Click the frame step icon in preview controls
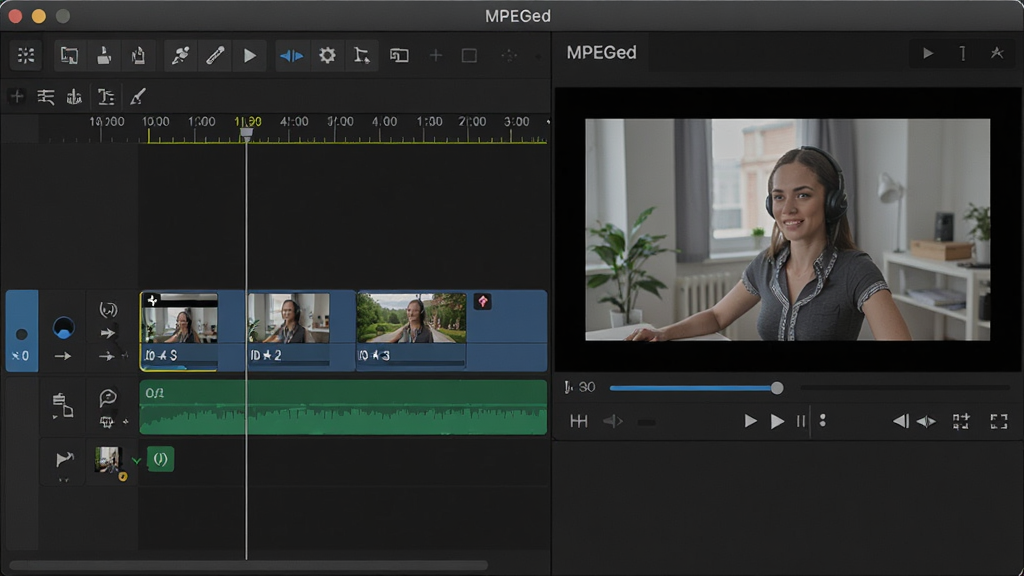The width and height of the screenshot is (1024, 576). 579,421
